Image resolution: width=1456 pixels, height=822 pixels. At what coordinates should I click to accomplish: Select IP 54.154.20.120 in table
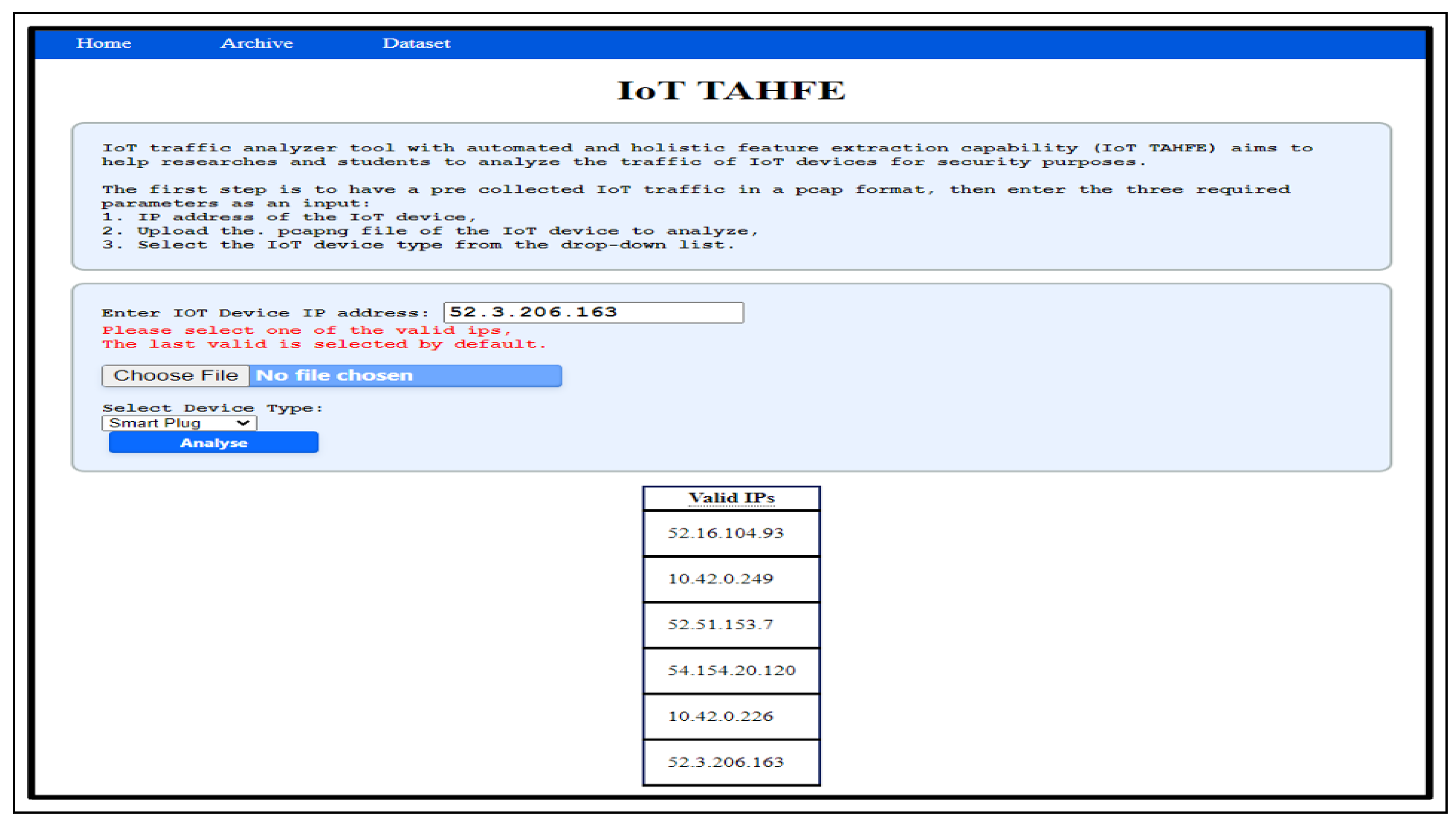coord(732,670)
